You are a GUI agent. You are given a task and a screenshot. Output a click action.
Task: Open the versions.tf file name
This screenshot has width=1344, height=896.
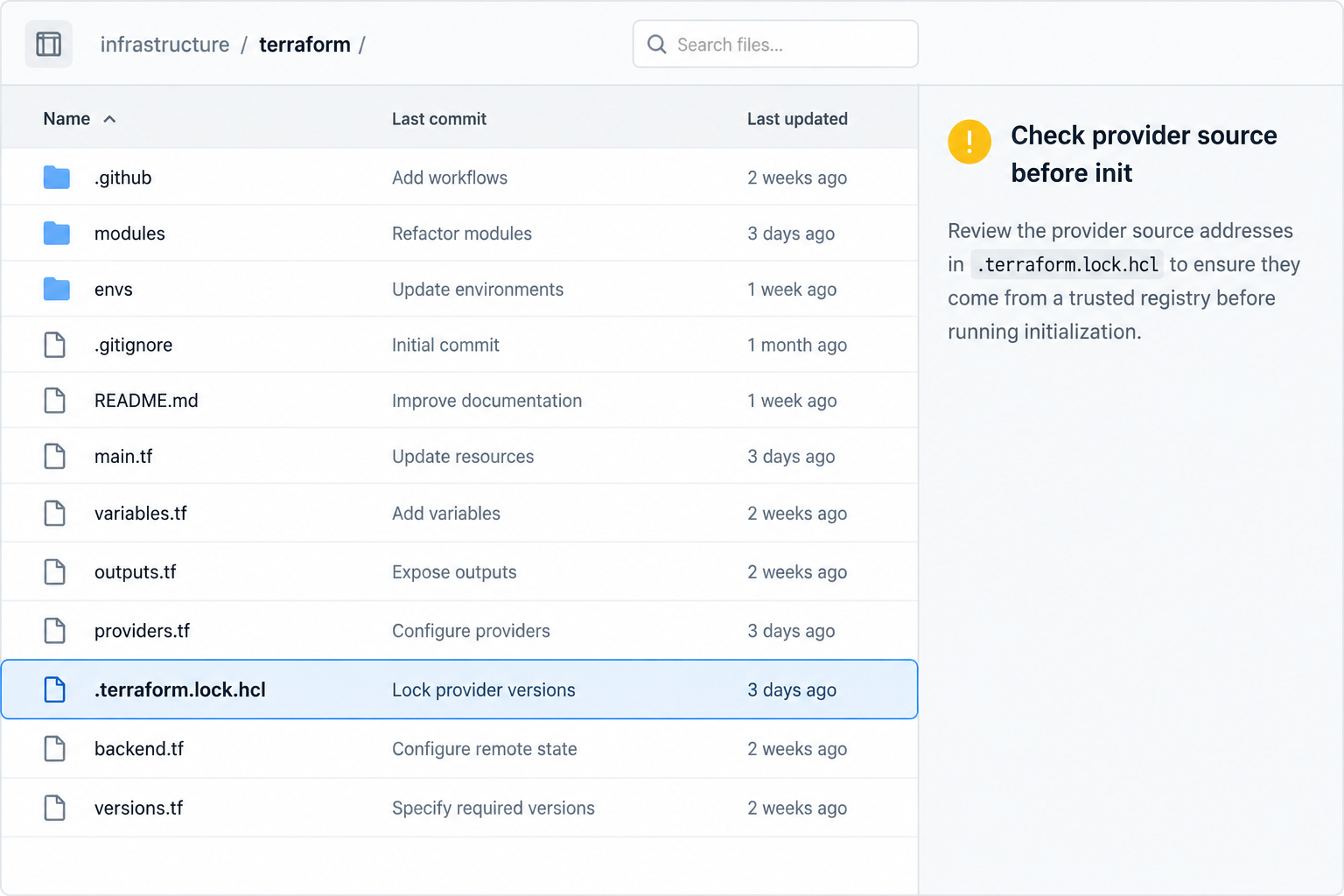coord(138,808)
